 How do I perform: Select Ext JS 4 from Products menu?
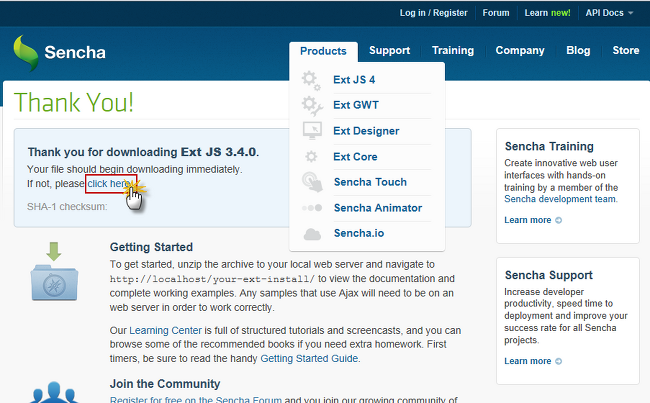coord(354,80)
